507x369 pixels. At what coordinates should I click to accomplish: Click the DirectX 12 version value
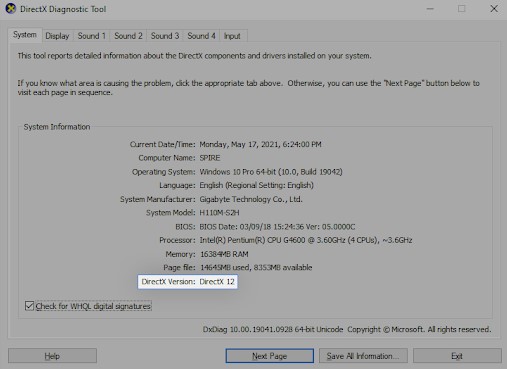217,282
